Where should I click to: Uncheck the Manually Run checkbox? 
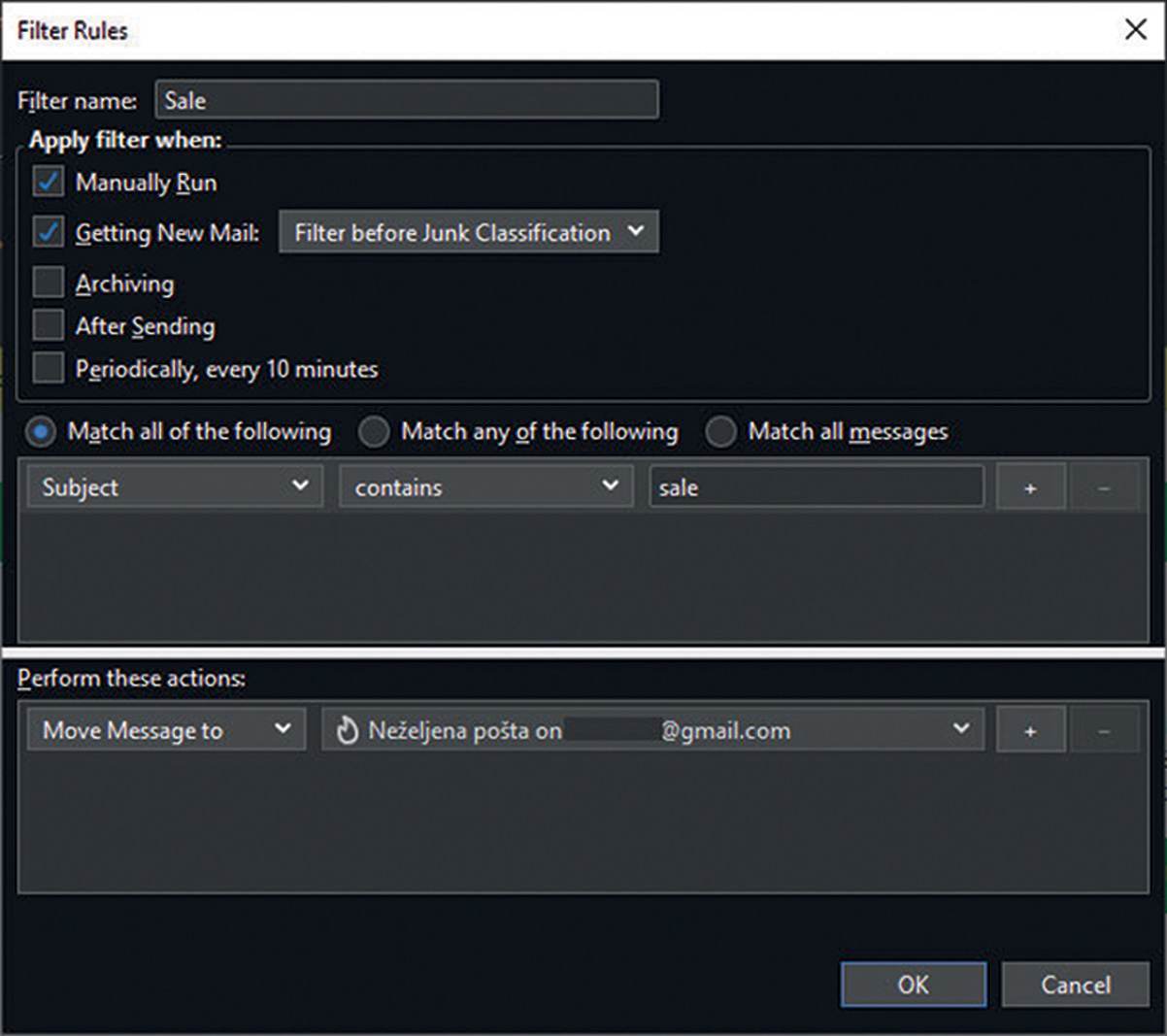[x=49, y=182]
